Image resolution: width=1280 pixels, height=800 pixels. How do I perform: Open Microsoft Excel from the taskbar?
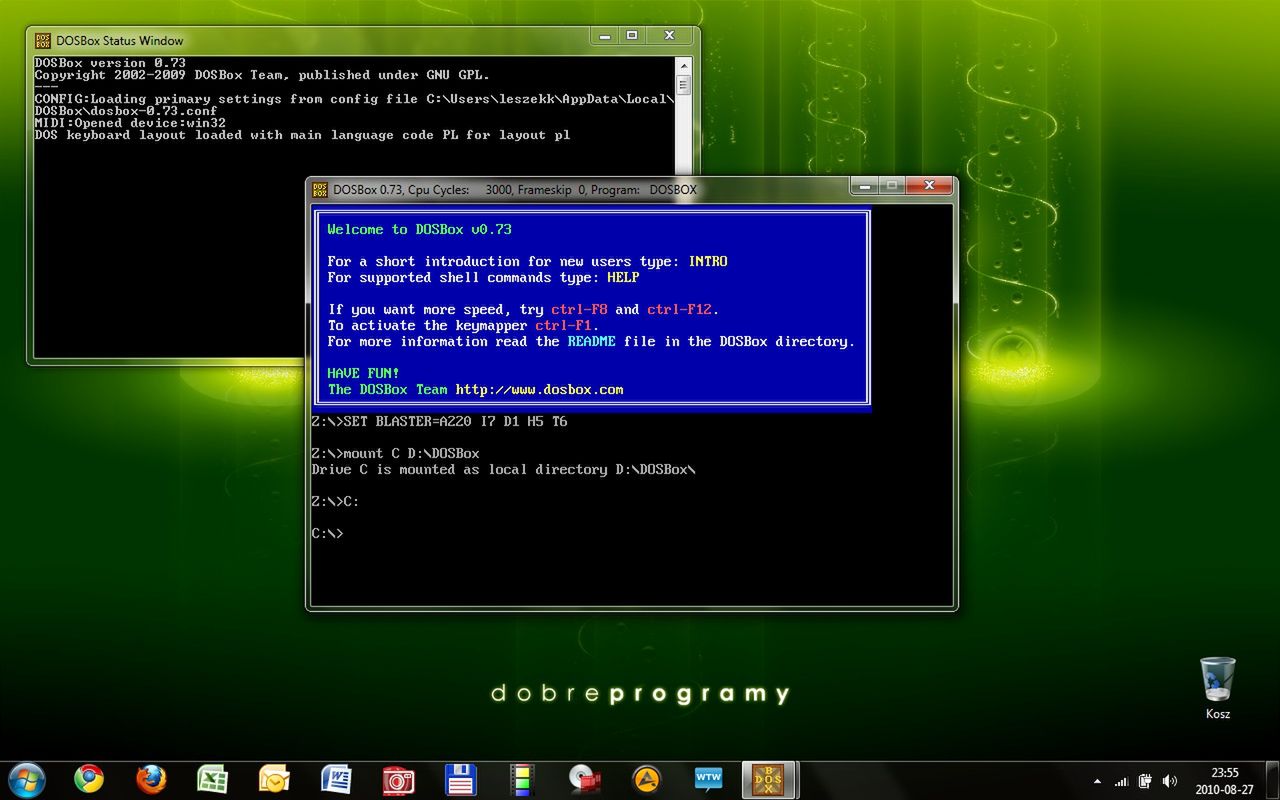(212, 779)
